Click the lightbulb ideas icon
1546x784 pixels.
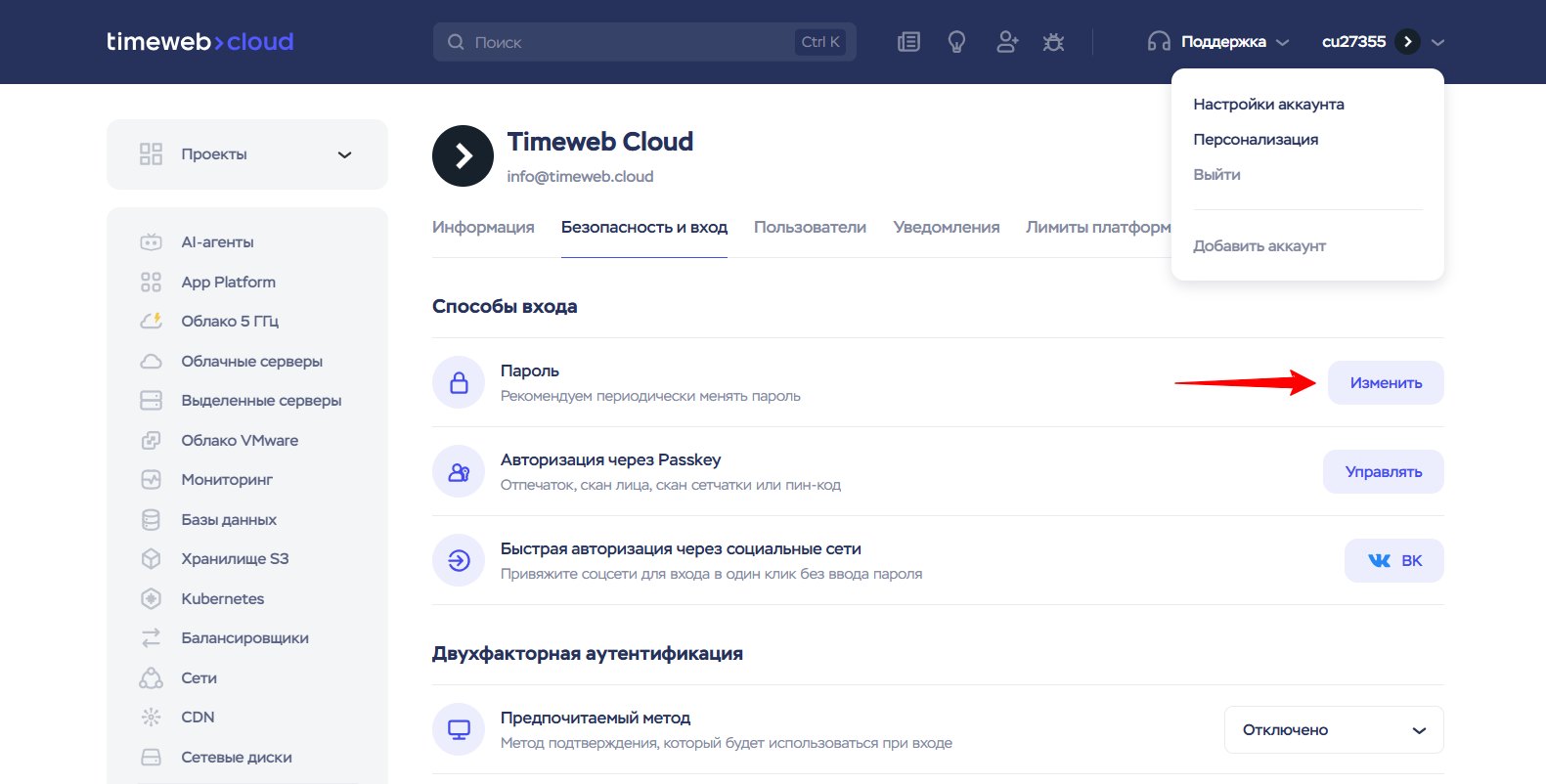957,42
